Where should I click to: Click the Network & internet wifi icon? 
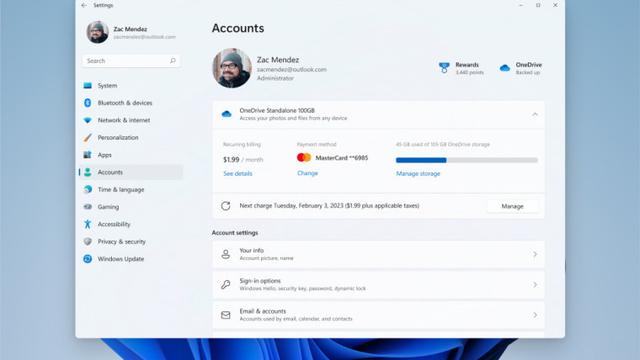click(x=87, y=120)
